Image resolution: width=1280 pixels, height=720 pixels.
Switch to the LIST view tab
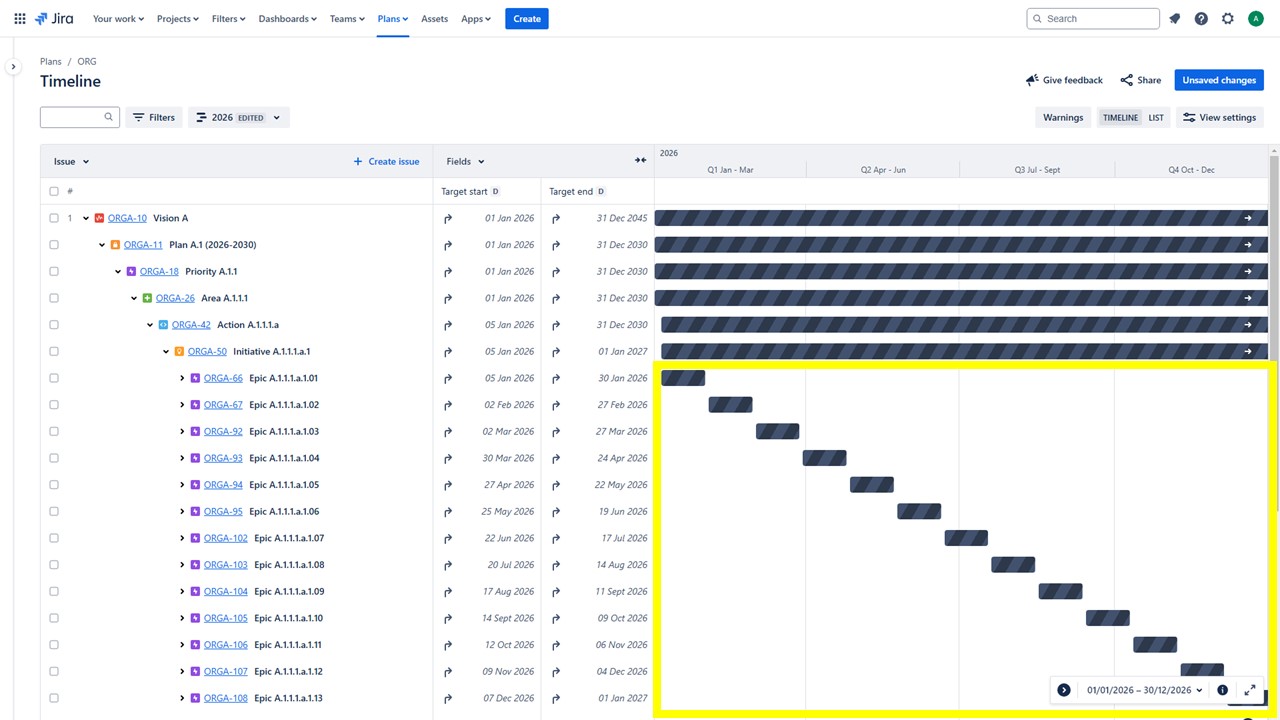click(1156, 117)
